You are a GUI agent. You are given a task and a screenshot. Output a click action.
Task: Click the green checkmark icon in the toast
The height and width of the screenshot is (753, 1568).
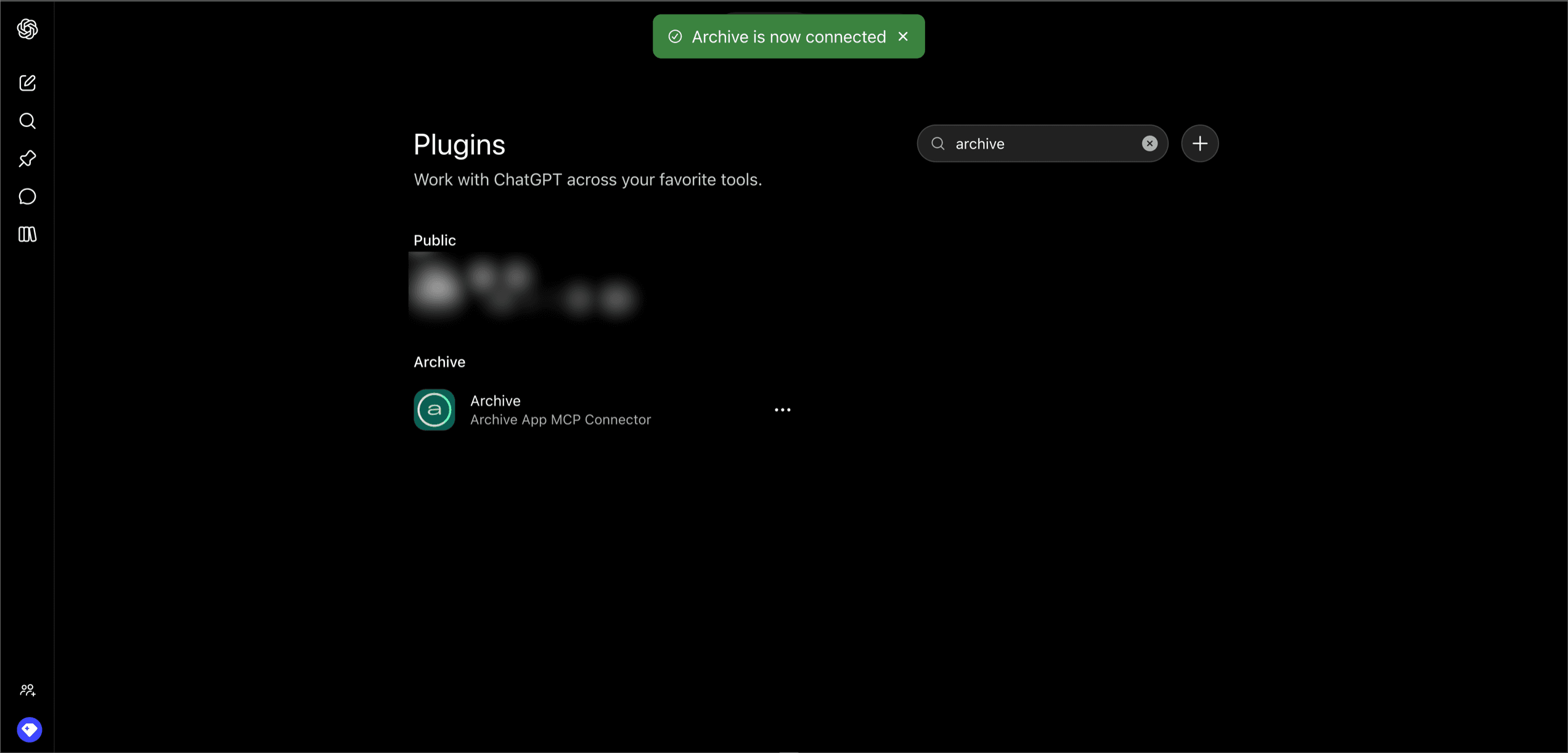point(675,36)
